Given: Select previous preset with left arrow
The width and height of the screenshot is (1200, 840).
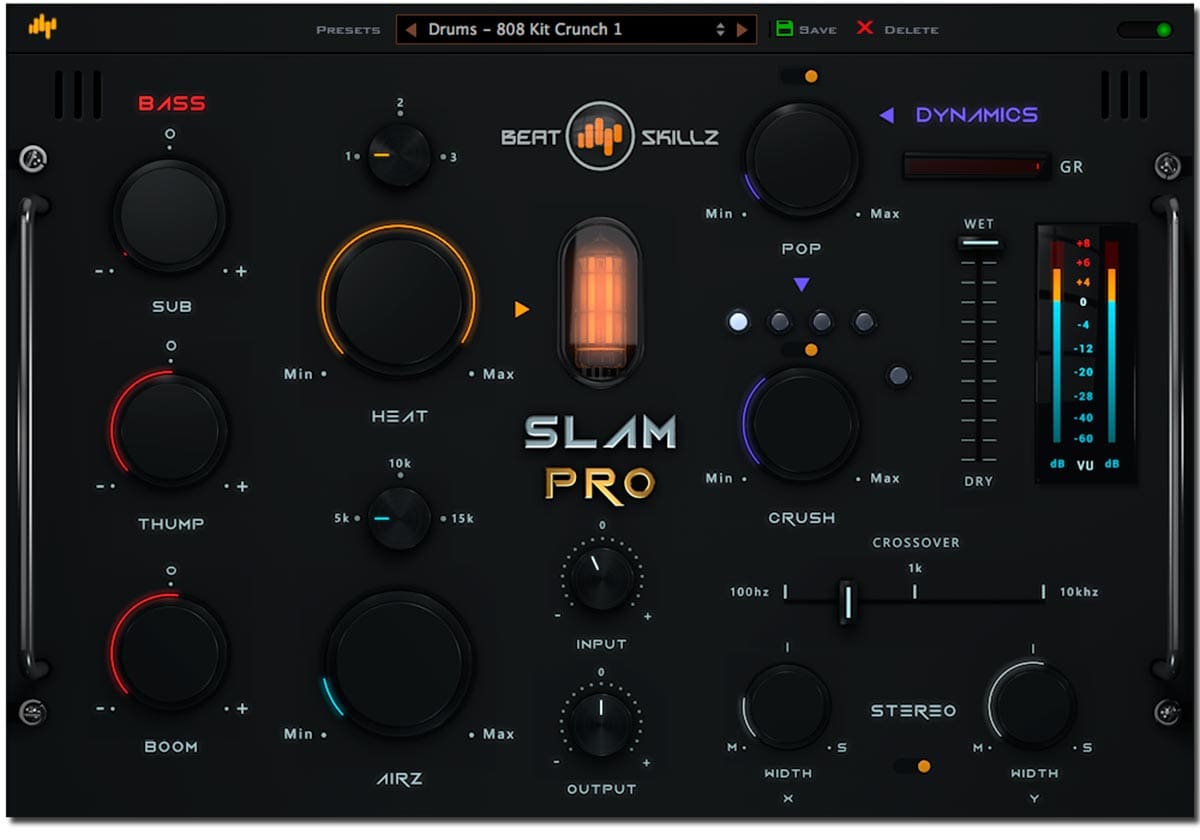Looking at the screenshot, I should [x=410, y=30].
